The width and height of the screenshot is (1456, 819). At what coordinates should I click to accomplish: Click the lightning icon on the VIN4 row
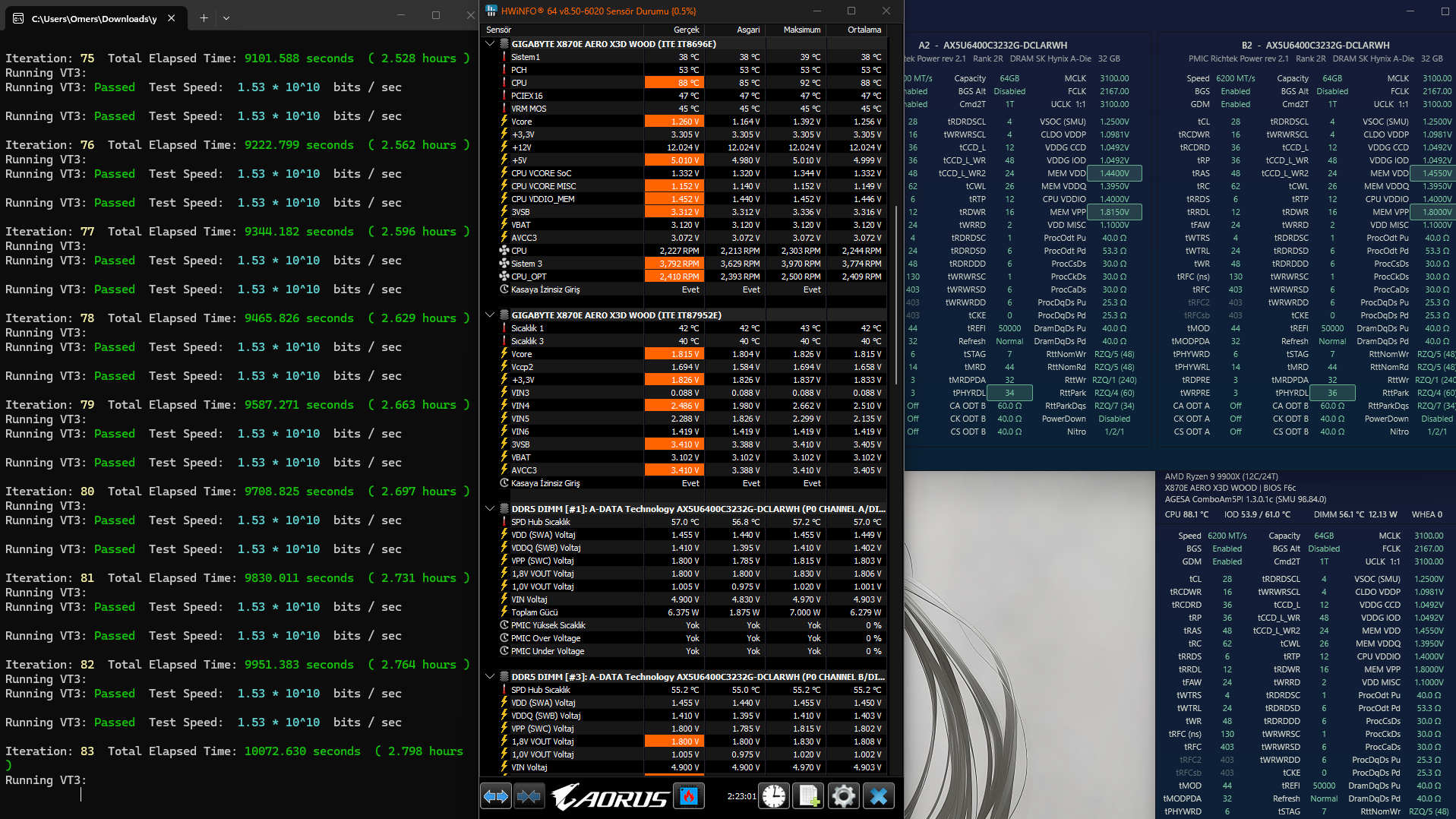(504, 406)
